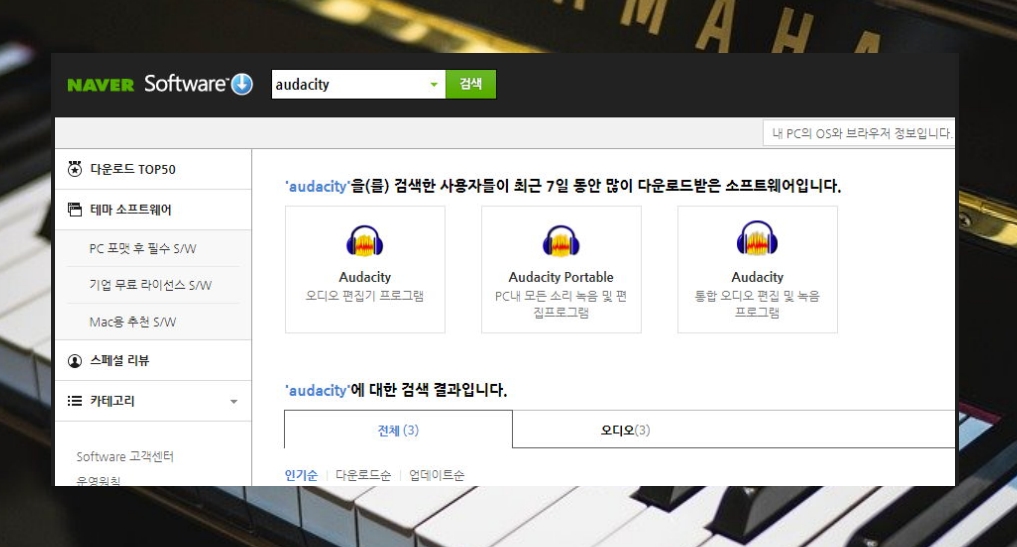Expand the search box dropdown arrow
The height and width of the screenshot is (547, 1017).
434,84
